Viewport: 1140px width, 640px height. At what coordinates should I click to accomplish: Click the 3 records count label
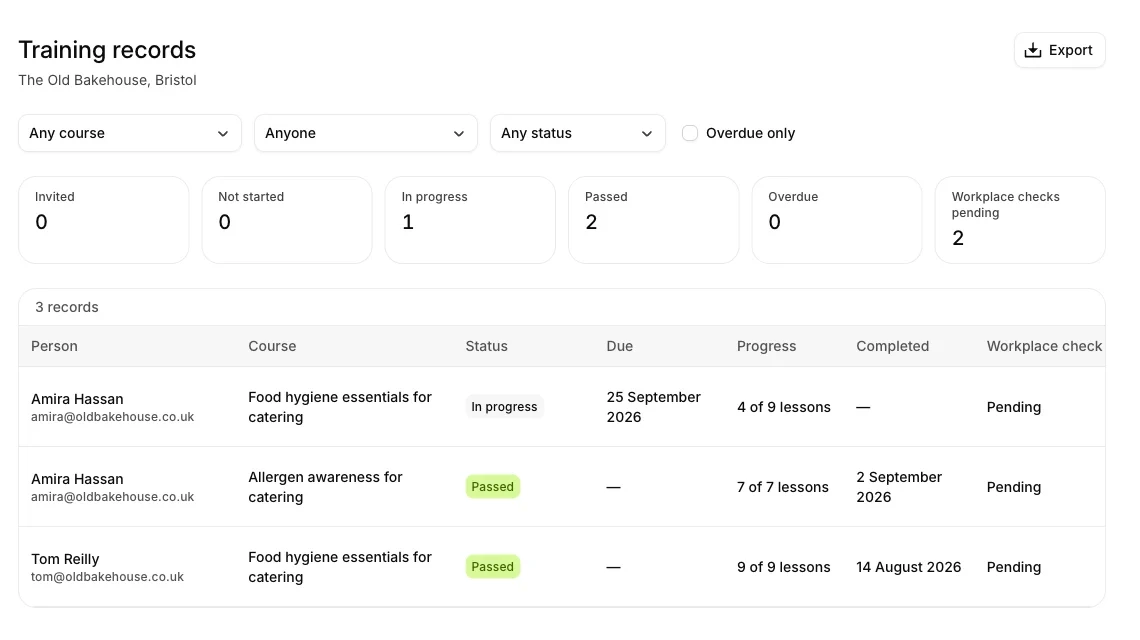pos(67,307)
